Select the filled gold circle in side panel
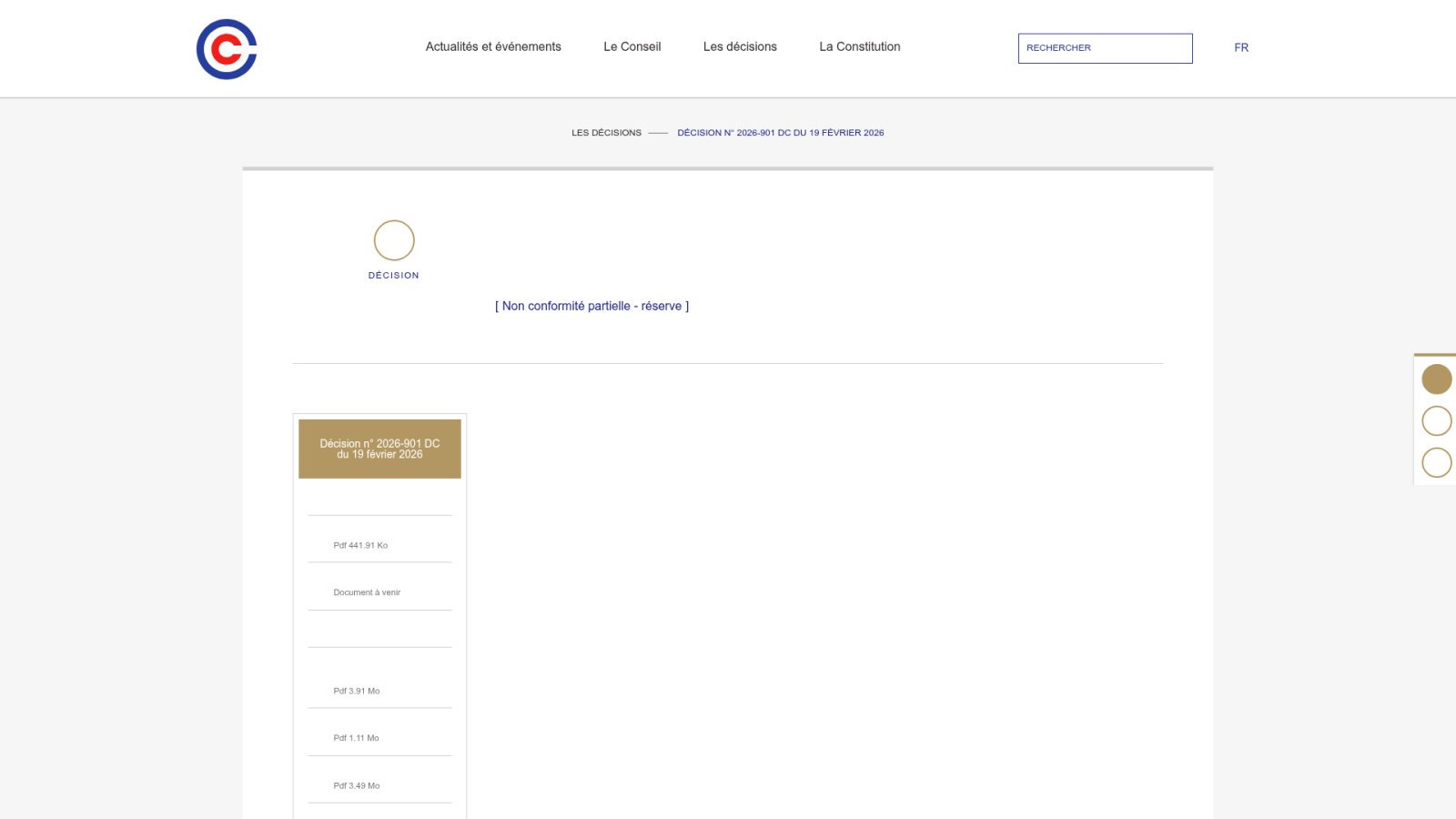The height and width of the screenshot is (819, 1456). (x=1437, y=379)
